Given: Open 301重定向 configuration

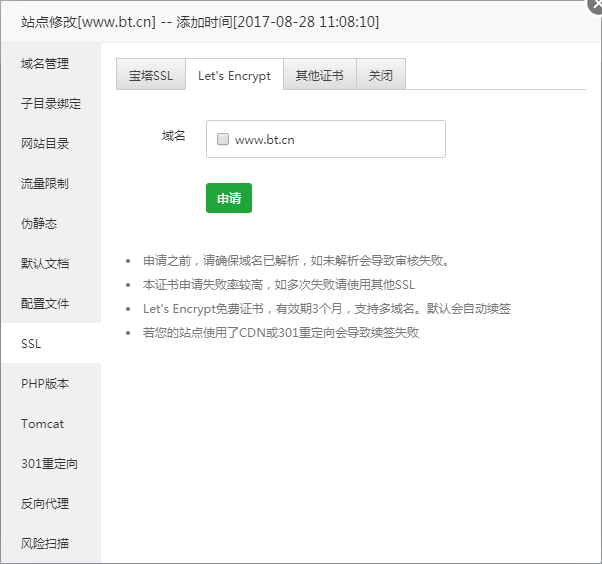Looking at the screenshot, I should [x=50, y=463].
